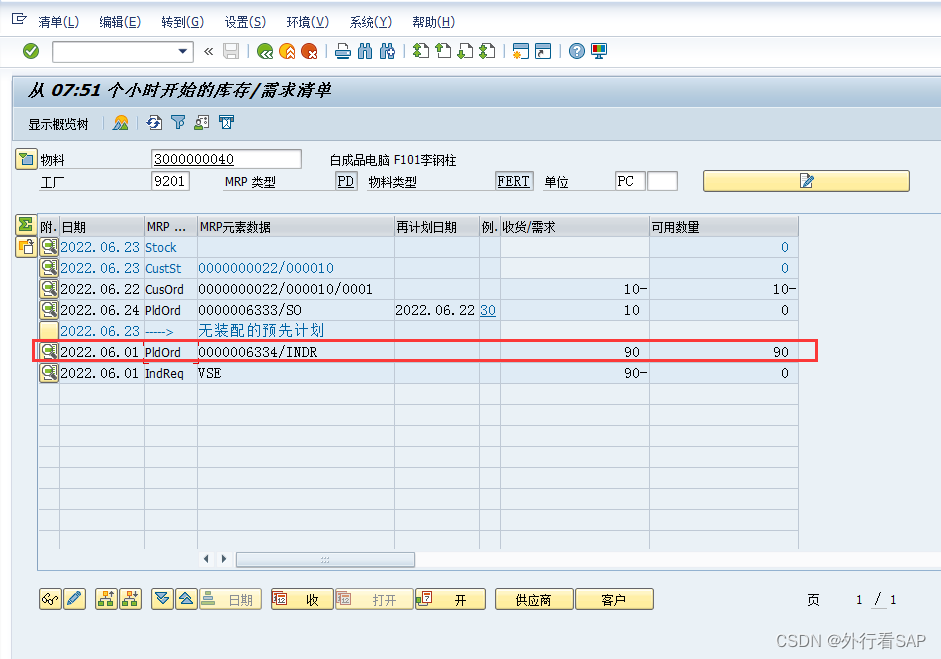Viewport: 941px width, 659px height.
Task: Click the MRP 类型 value PD
Action: point(346,181)
